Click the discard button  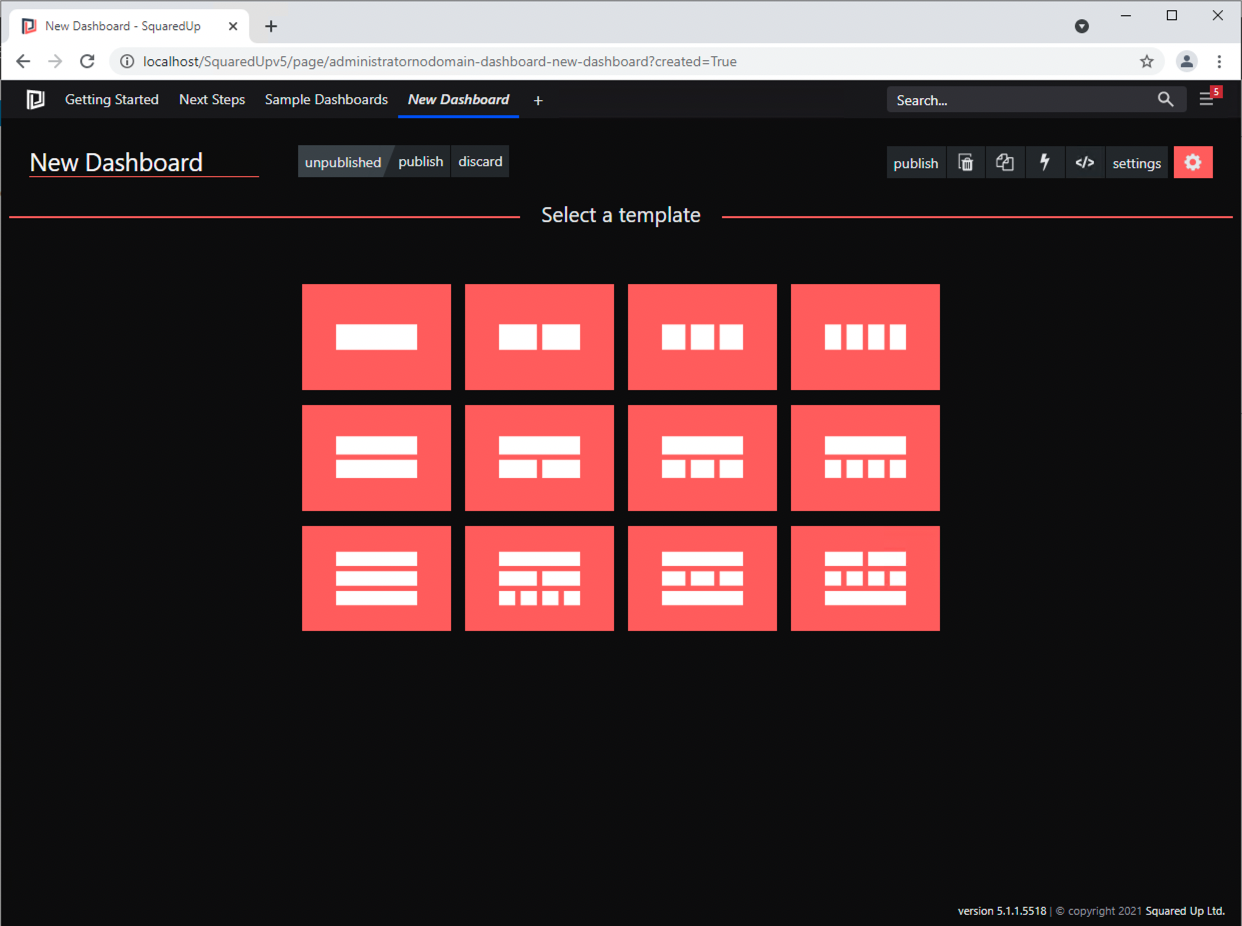pos(480,162)
